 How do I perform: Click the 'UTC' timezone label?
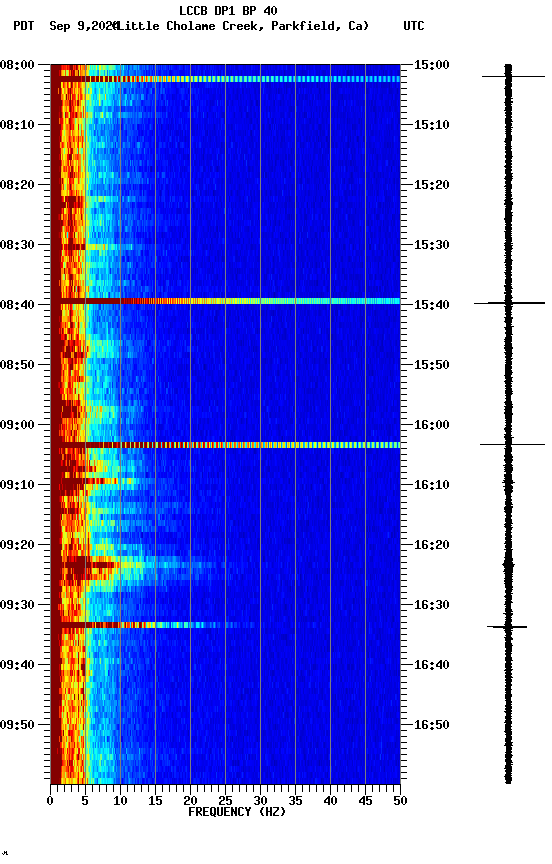click(x=414, y=26)
